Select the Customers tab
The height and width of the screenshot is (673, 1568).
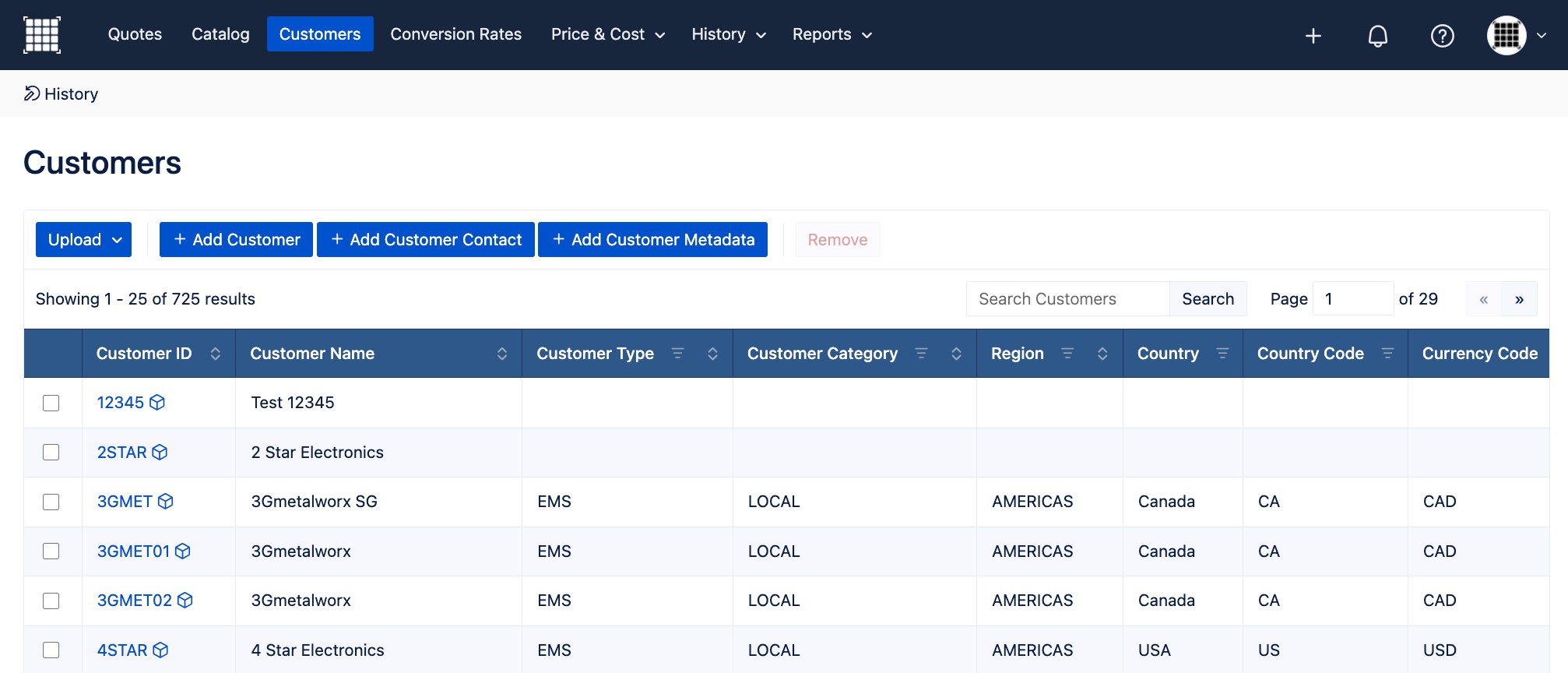pos(320,34)
